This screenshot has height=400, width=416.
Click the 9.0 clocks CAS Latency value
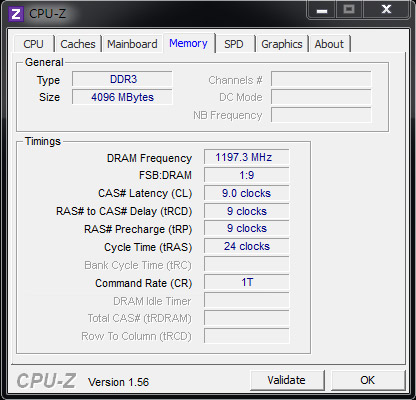point(246,193)
